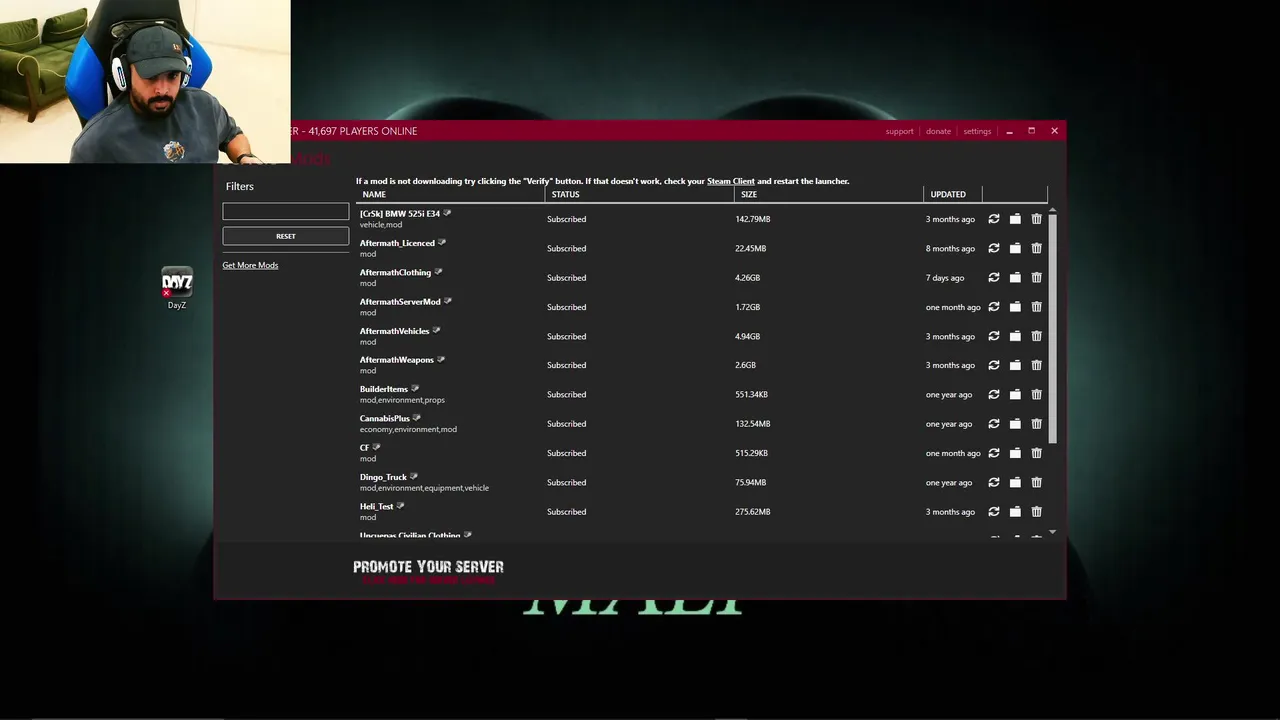Click the Promote Your Server banner
The width and height of the screenshot is (1280, 720).
point(428,571)
